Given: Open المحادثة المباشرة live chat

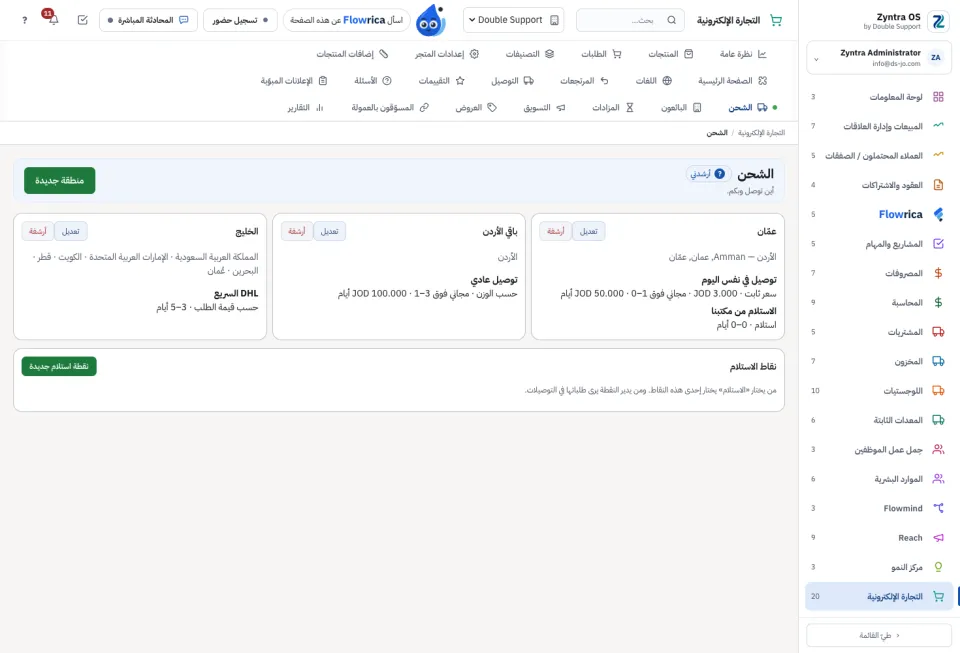Looking at the screenshot, I should [x=148, y=20].
